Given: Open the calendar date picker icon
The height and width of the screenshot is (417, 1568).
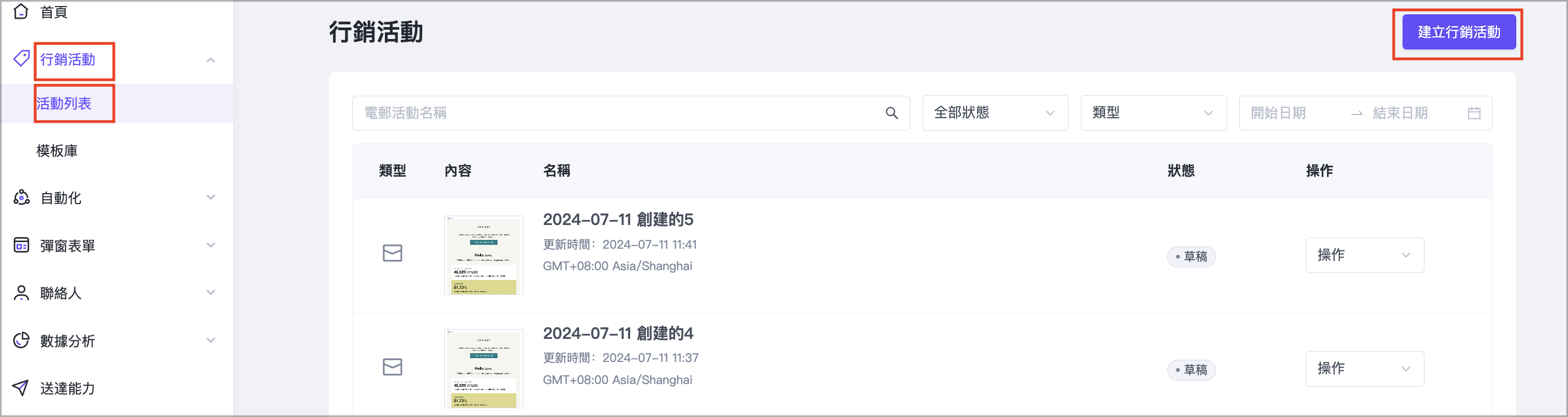Looking at the screenshot, I should 1473,113.
